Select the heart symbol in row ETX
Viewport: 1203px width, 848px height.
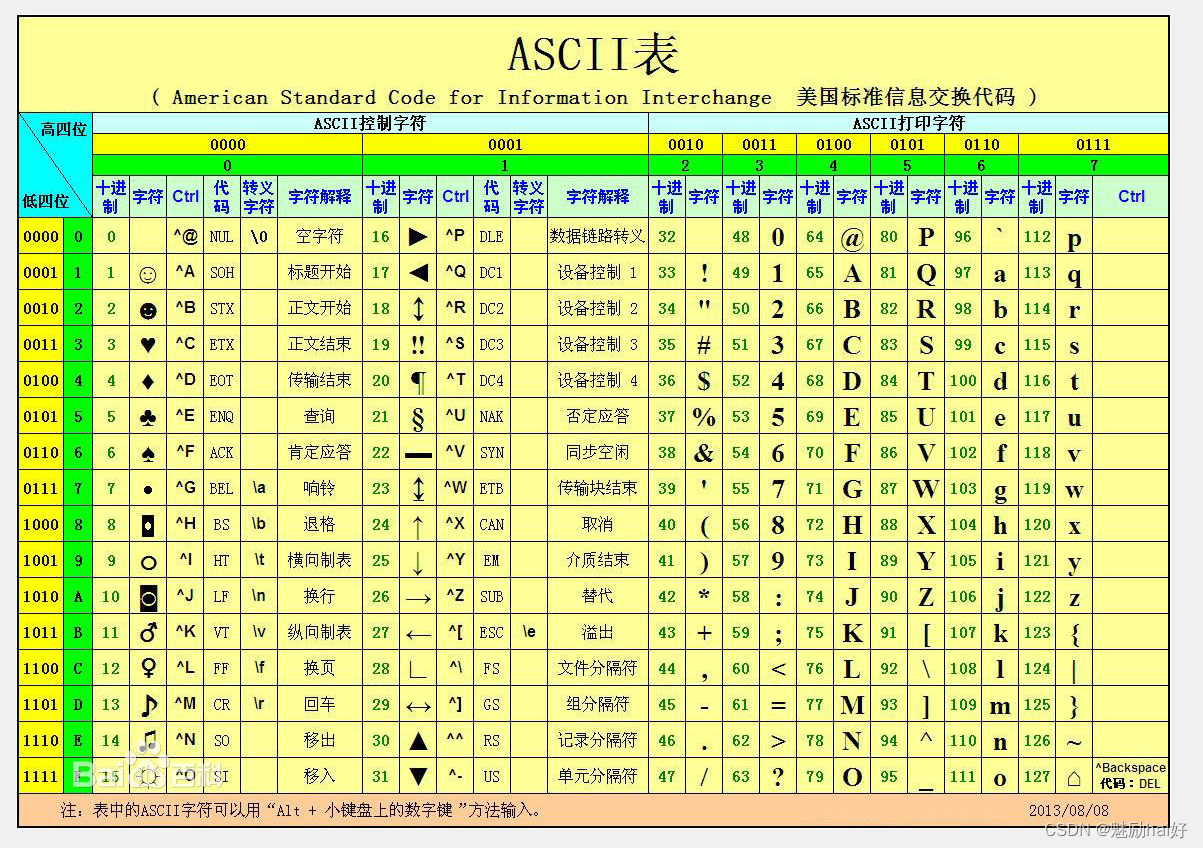148,345
